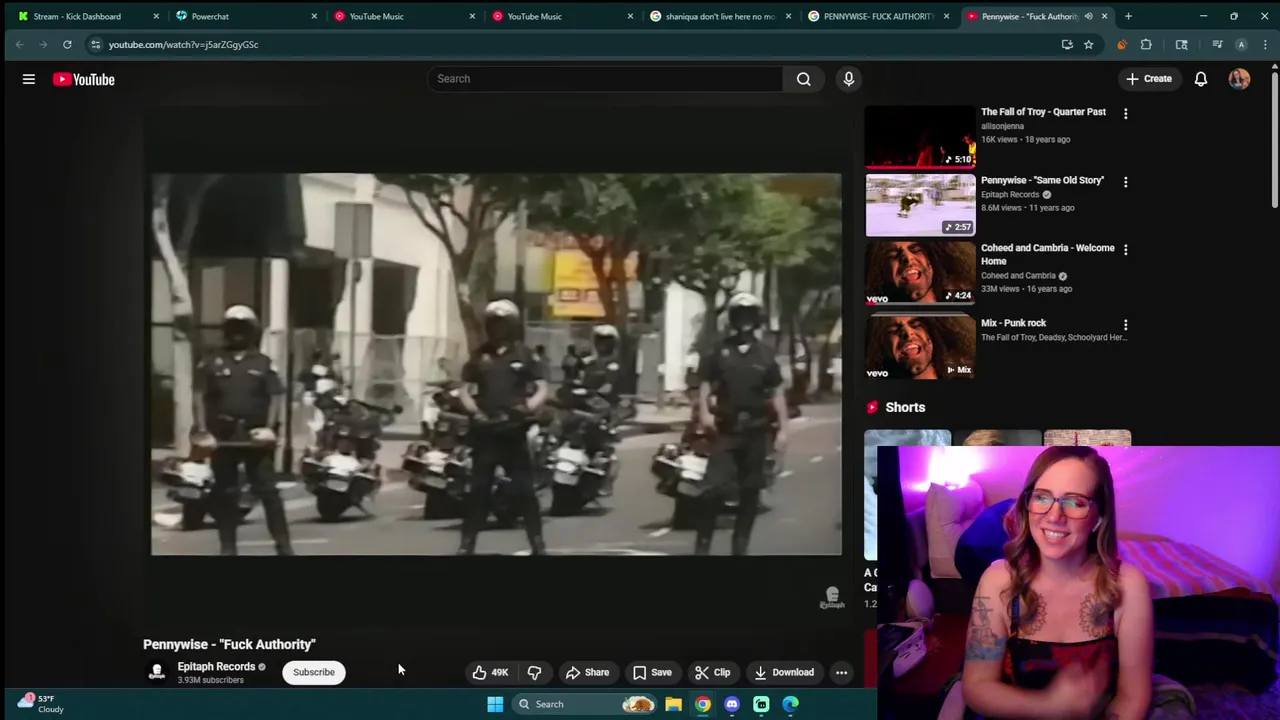
Task: Bookmark this page with the star
Action: pyautogui.click(x=1088, y=44)
